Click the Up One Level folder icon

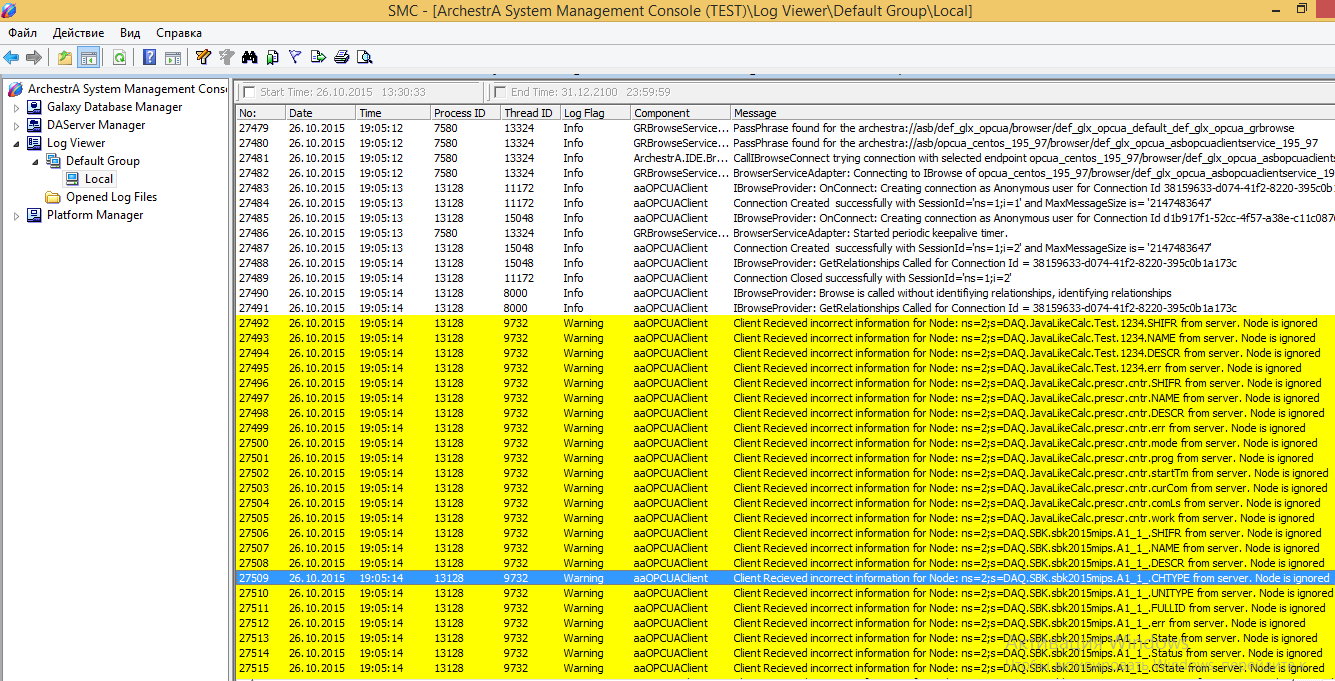tap(65, 58)
